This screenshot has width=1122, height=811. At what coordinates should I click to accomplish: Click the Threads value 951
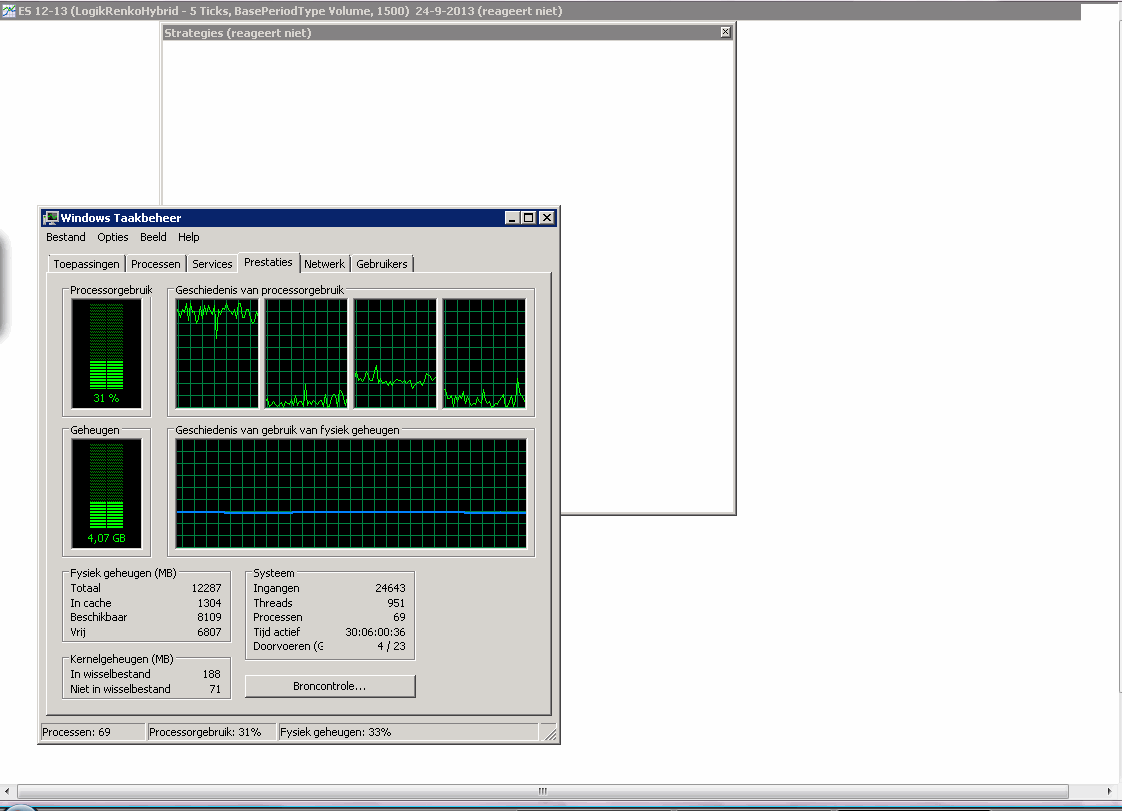[396, 603]
